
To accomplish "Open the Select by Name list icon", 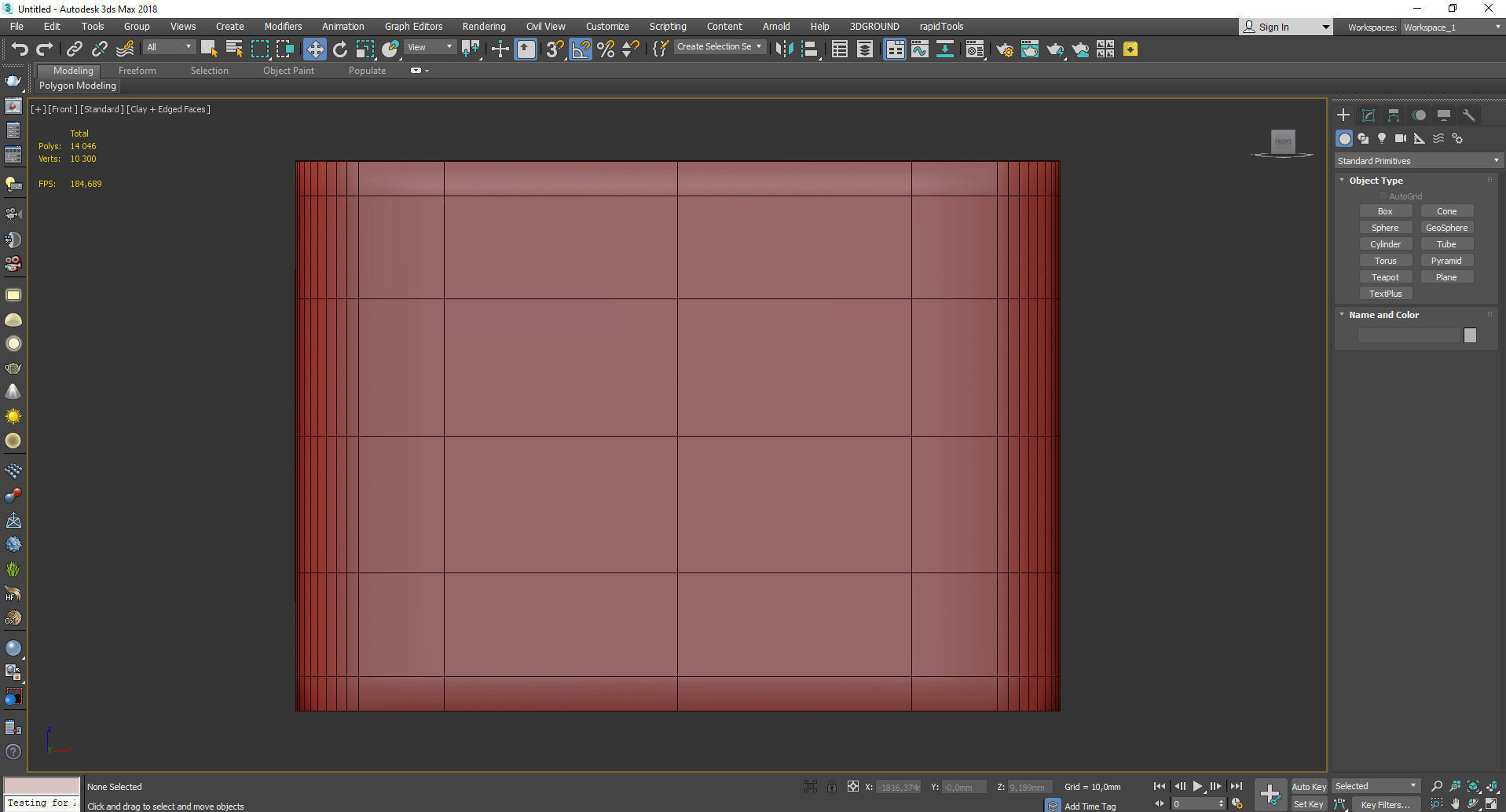I will [234, 49].
